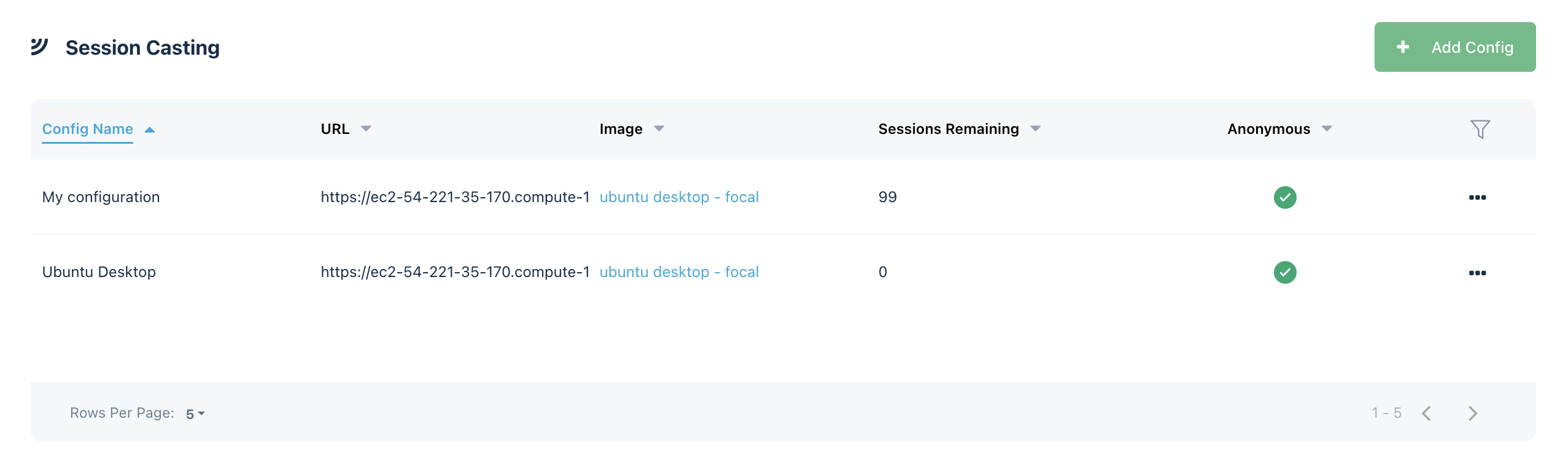Open actions menu for My configuration row
Screen dimensions: 1568x473
point(1477,197)
